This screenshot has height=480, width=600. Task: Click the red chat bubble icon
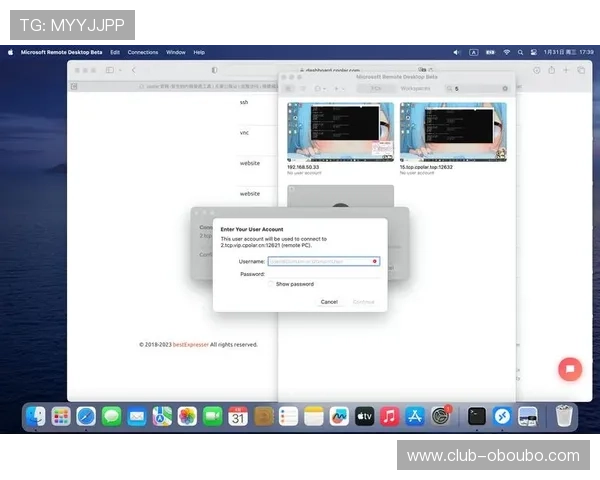click(x=569, y=368)
